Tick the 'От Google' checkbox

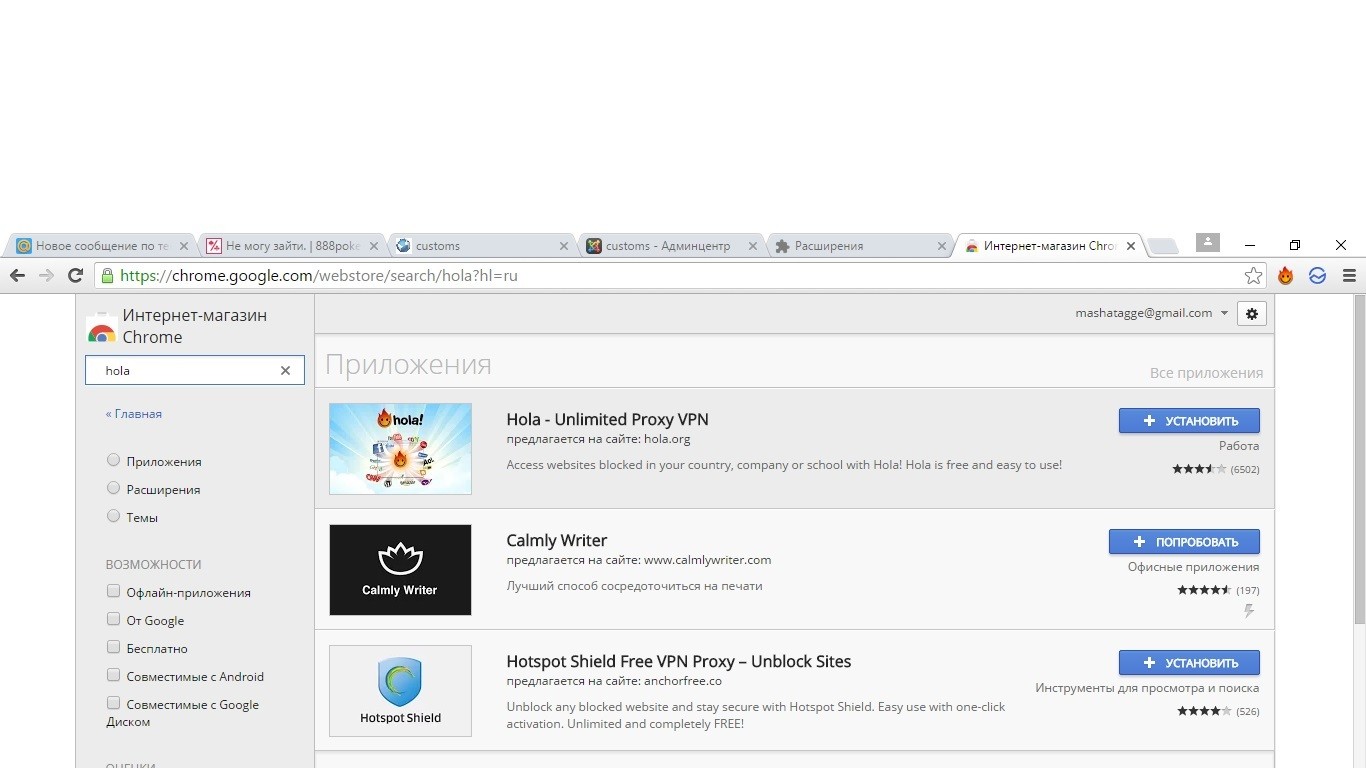(x=113, y=619)
